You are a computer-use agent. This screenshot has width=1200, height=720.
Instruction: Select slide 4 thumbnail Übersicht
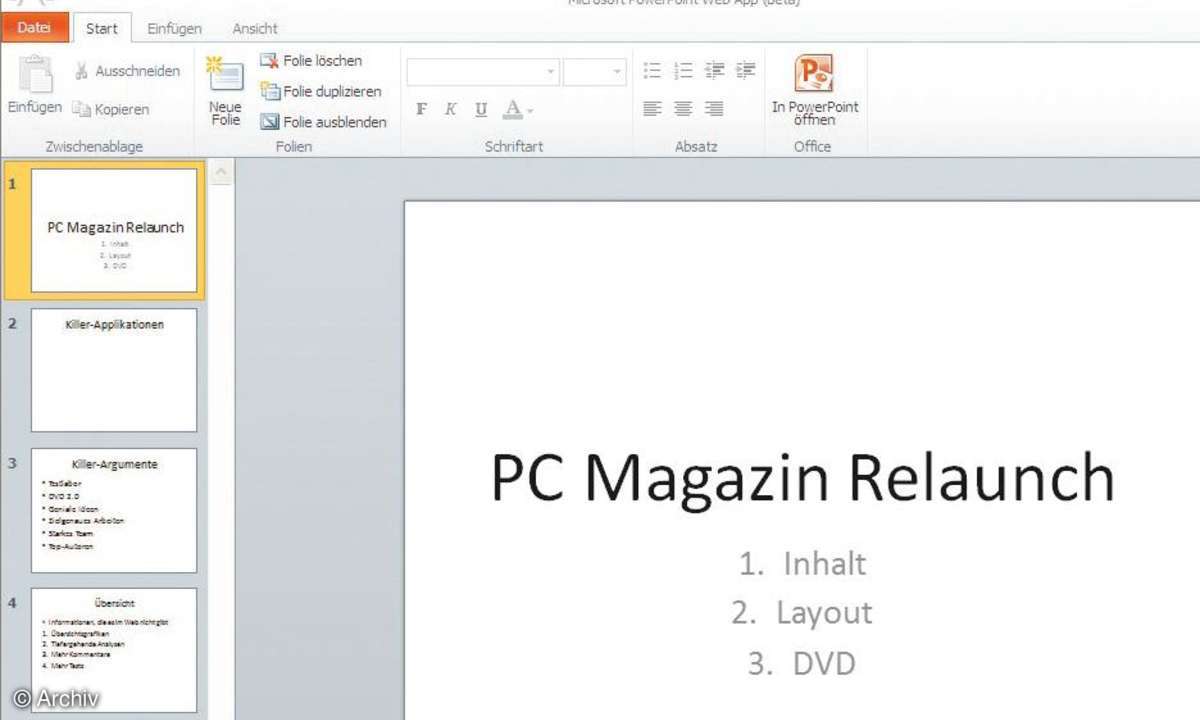tap(114, 650)
